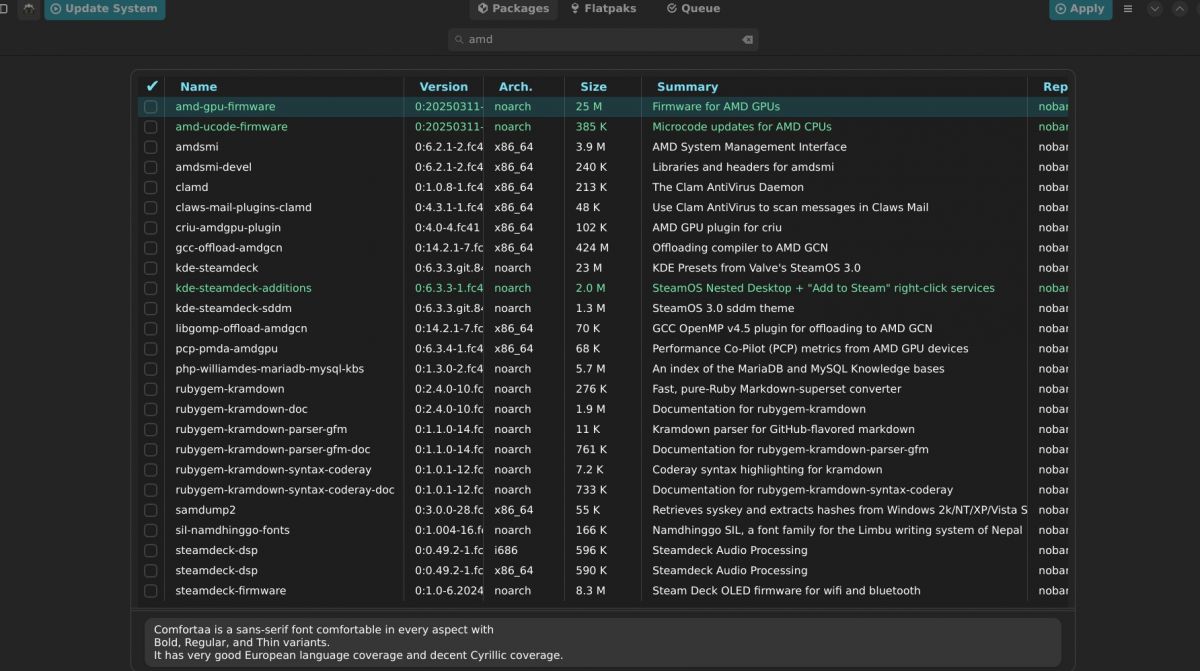1200x671 pixels.
Task: Sort by the Arch. column header
Action: tap(515, 87)
